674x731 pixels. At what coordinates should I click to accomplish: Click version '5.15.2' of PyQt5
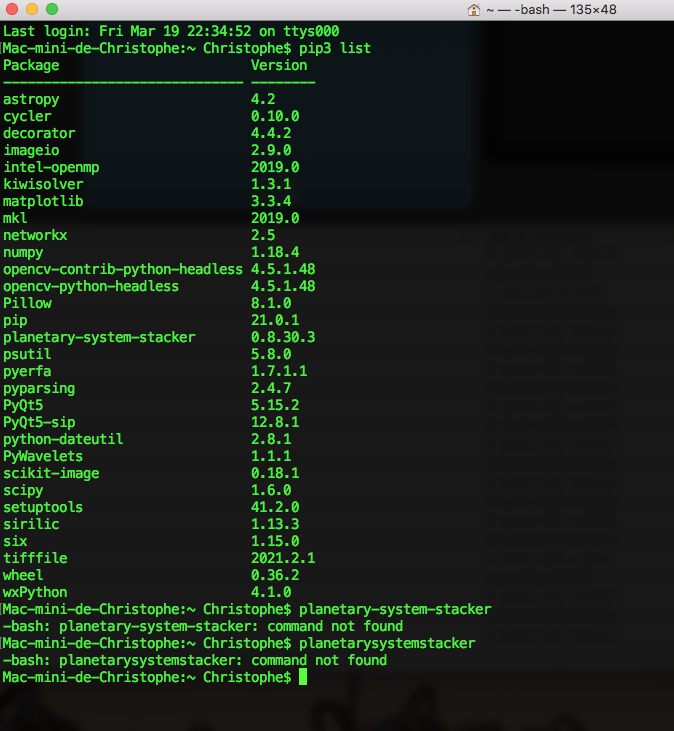click(x=275, y=406)
